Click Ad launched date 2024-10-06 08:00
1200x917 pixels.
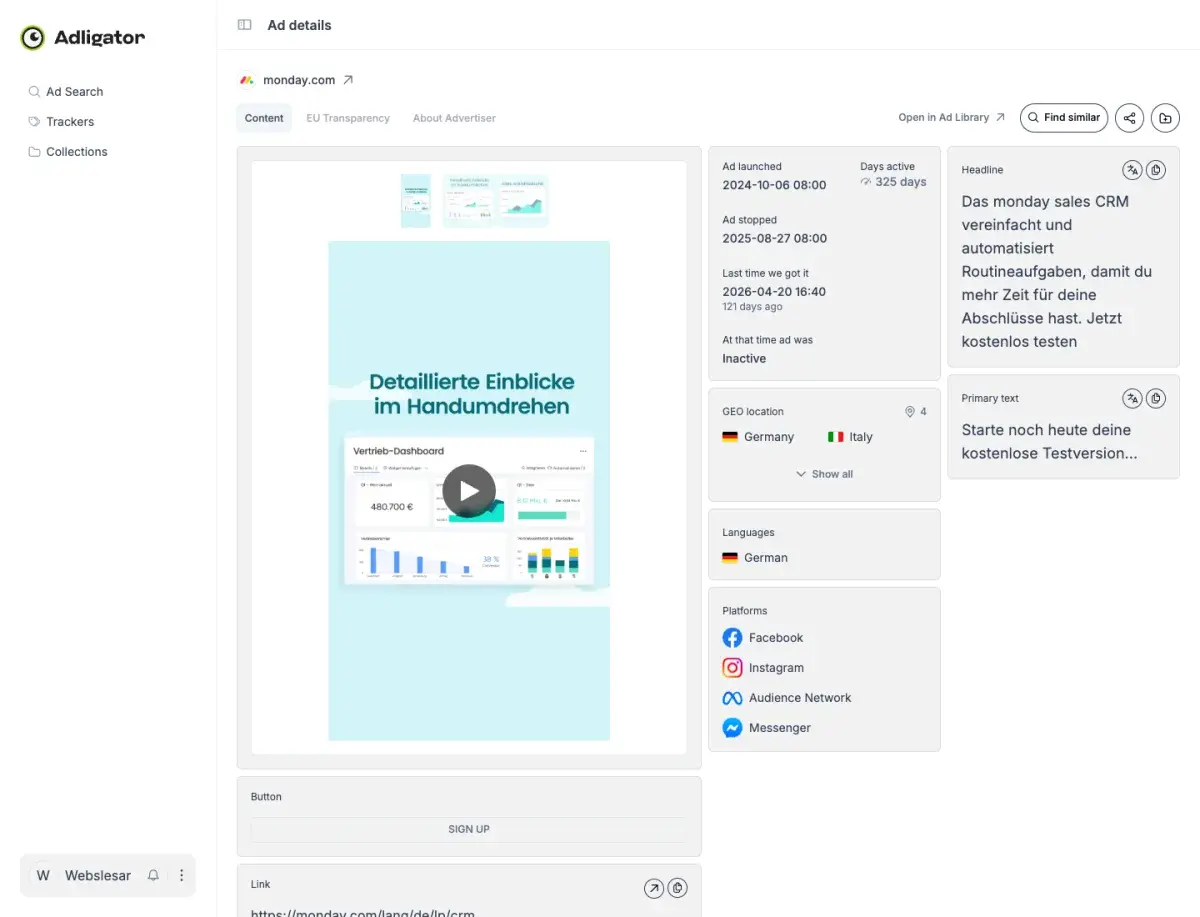(774, 185)
